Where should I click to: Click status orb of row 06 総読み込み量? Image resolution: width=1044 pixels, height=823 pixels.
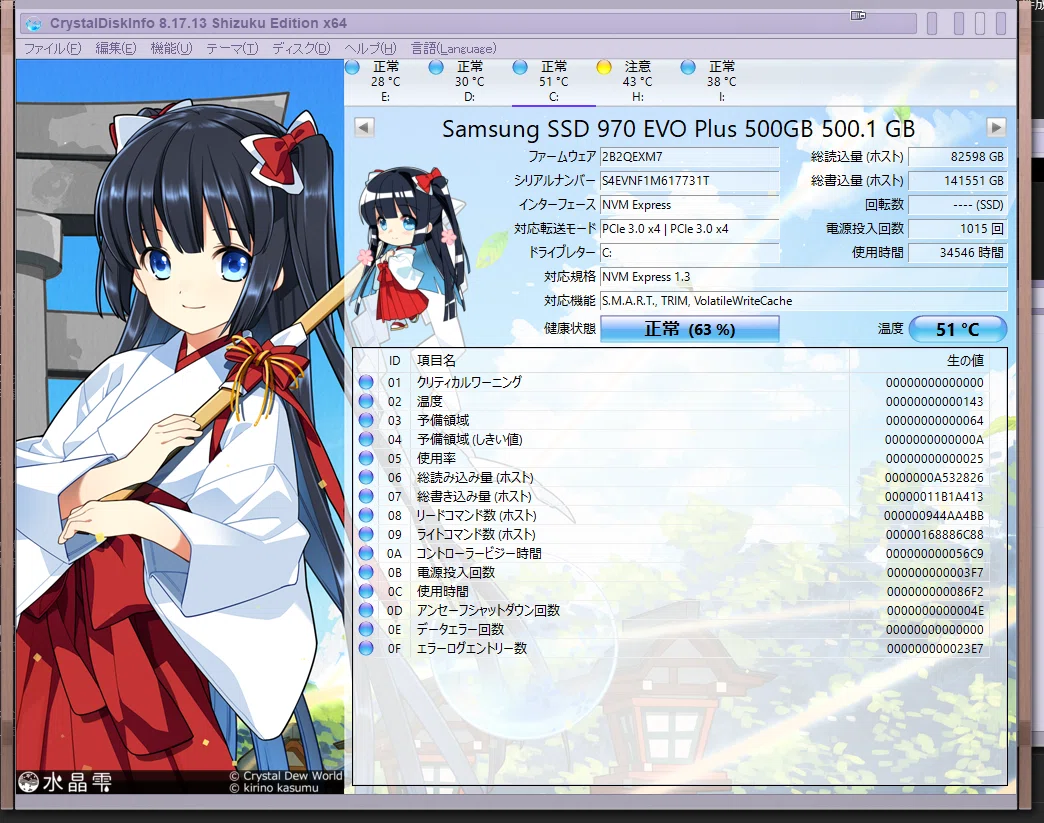click(x=366, y=477)
